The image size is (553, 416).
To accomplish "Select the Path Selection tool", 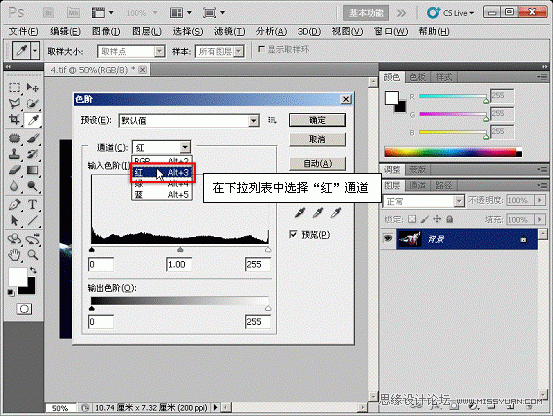I will click(14, 221).
